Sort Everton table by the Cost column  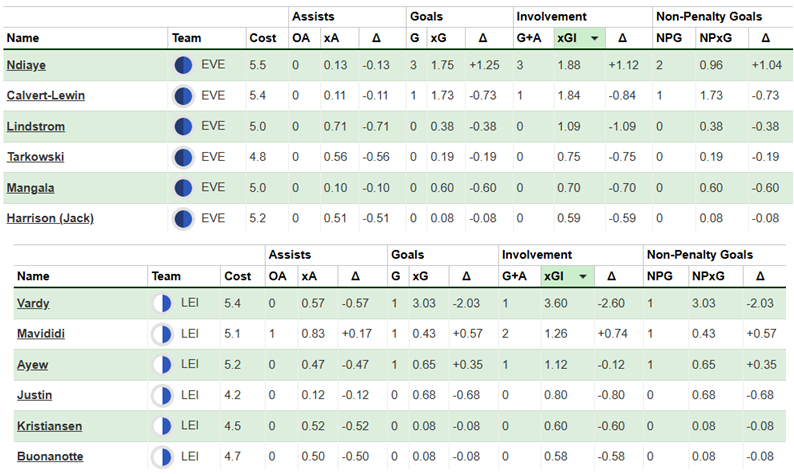pos(262,38)
